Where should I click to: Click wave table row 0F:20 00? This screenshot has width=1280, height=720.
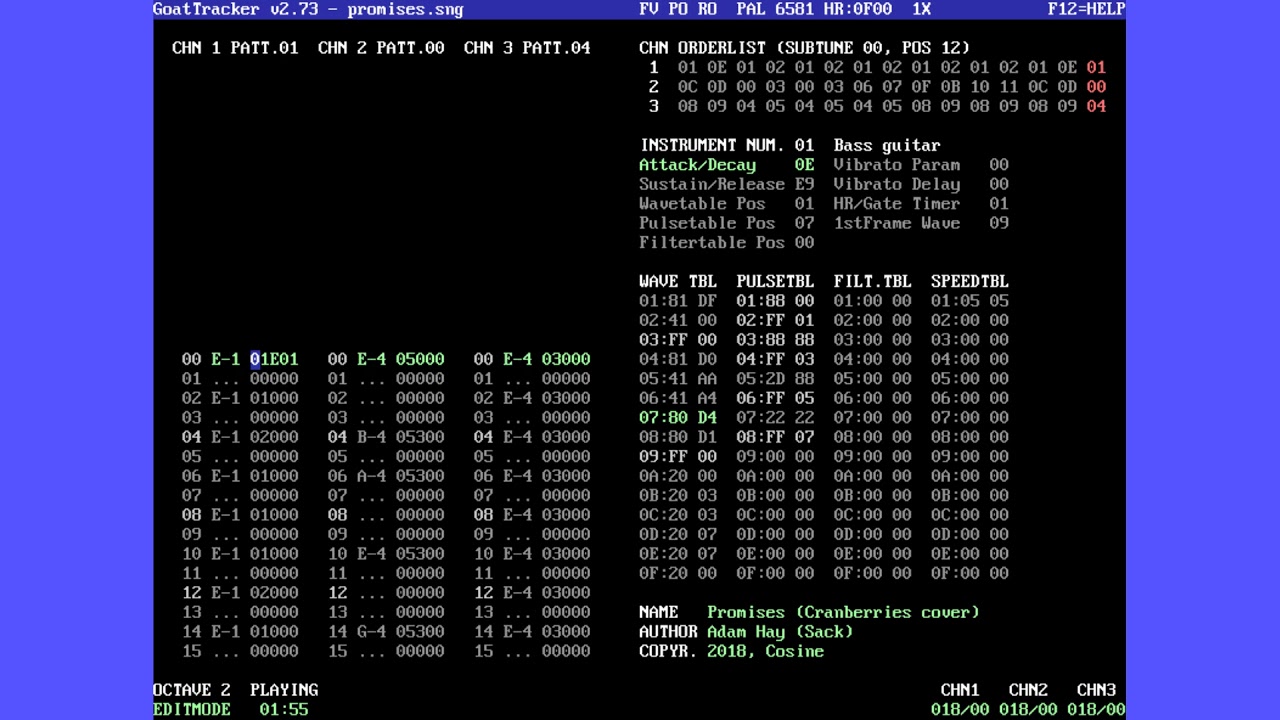tap(678, 574)
